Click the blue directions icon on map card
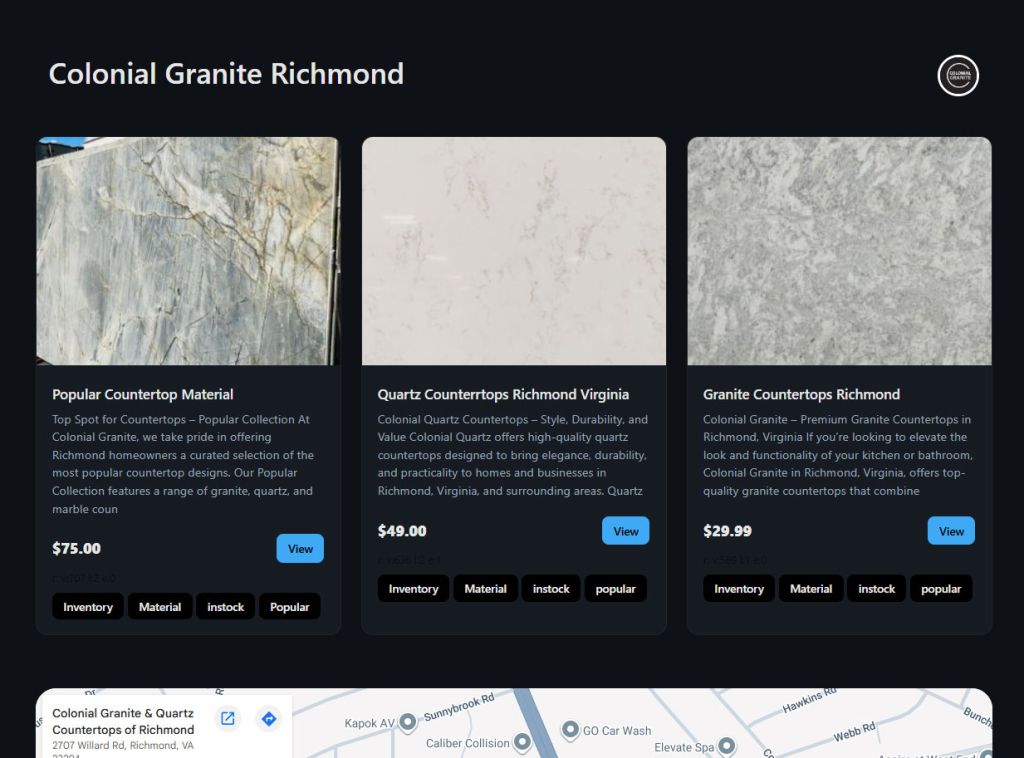Image resolution: width=1024 pixels, height=758 pixels. [268, 718]
